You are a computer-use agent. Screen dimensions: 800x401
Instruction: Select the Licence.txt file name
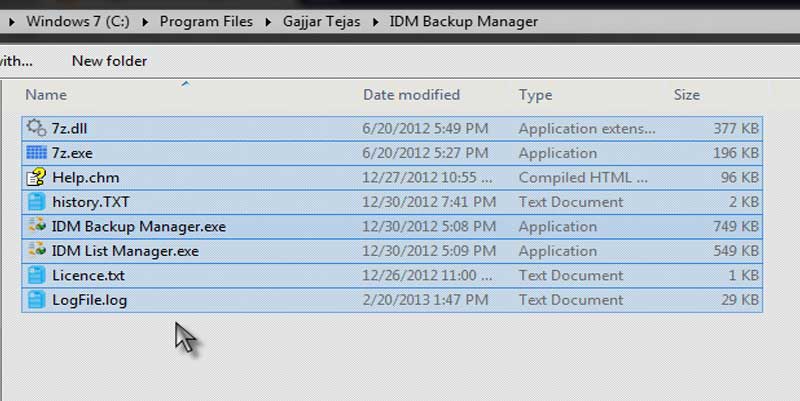click(88, 275)
